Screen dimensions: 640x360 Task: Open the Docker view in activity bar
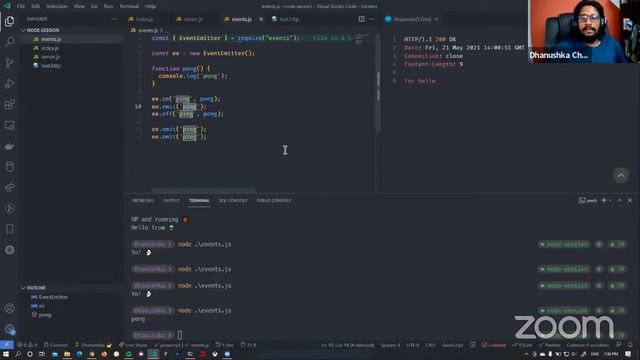(x=9, y=146)
